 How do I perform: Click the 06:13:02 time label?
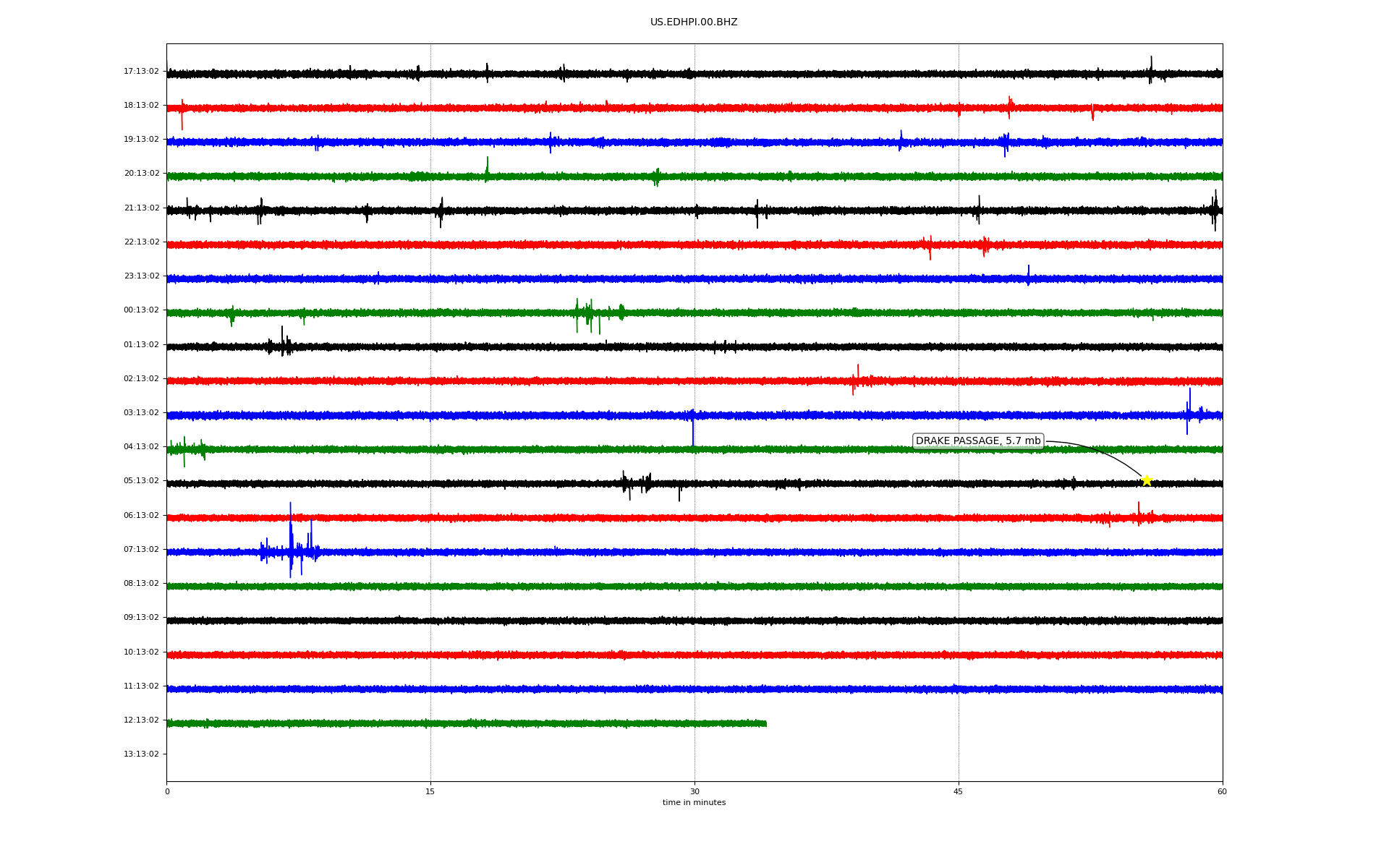141,516
